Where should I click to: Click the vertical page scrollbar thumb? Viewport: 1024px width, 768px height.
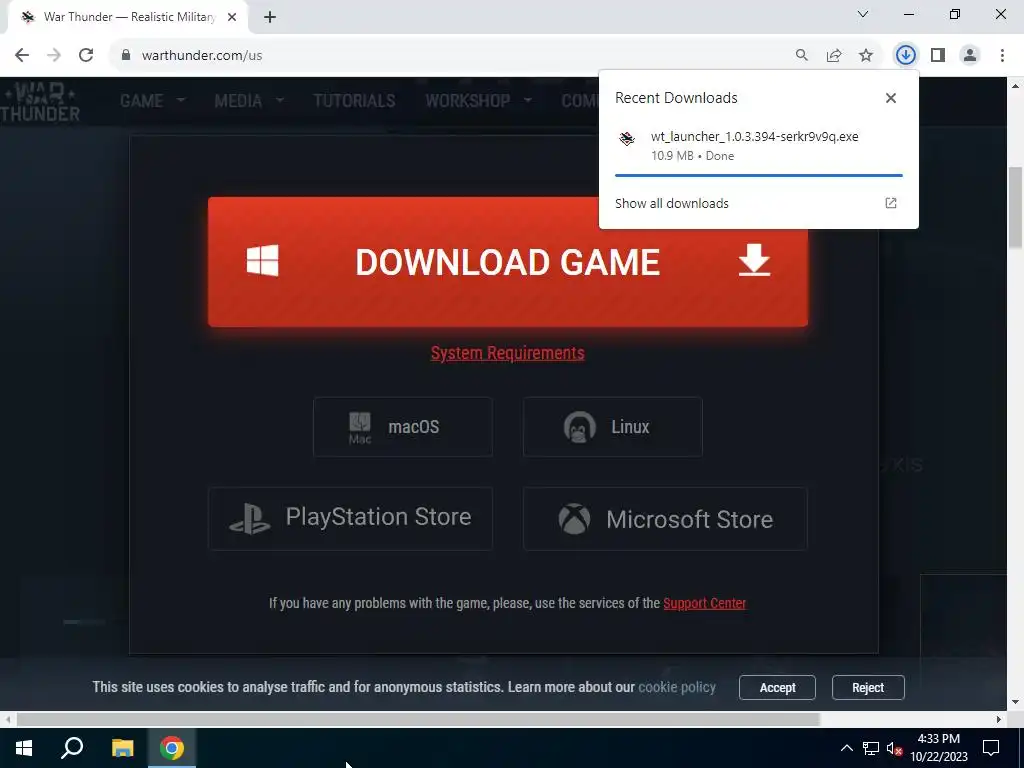point(1015,208)
